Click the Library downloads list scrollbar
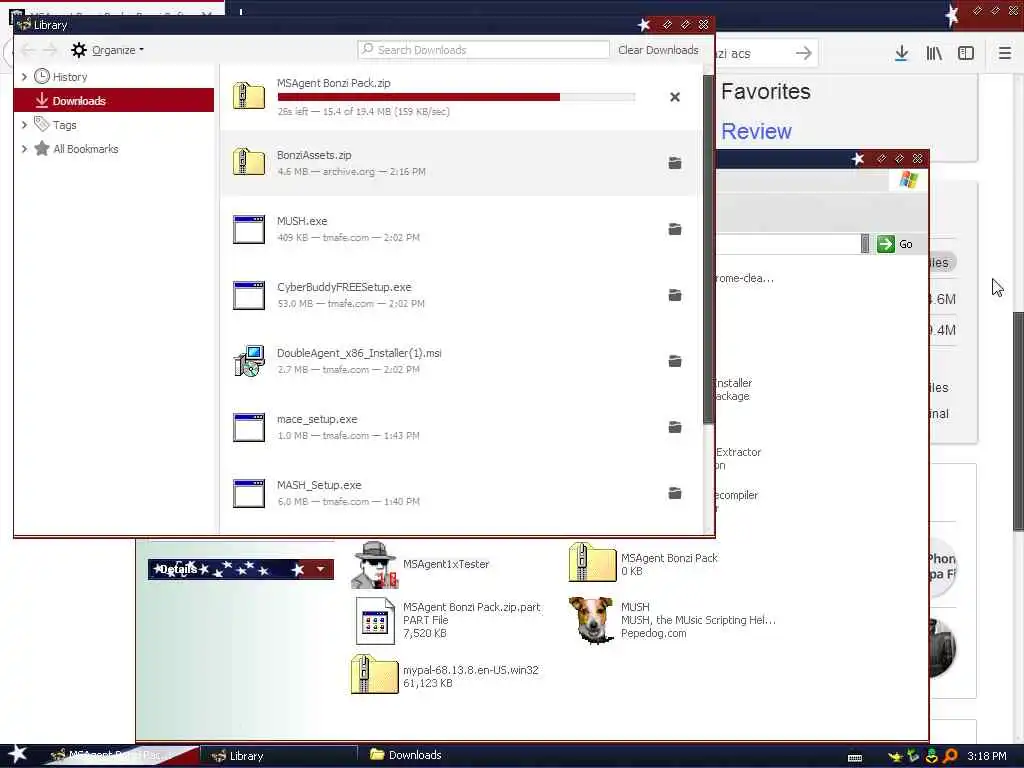 tap(709, 249)
